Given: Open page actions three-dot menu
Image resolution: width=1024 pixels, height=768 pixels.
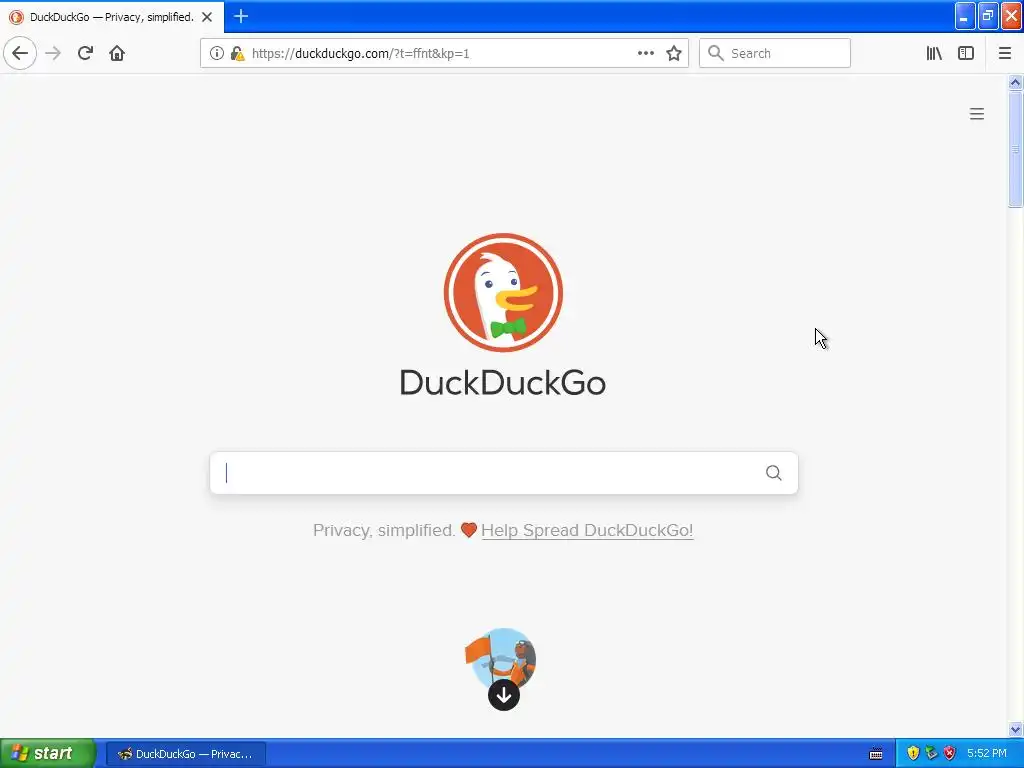Looking at the screenshot, I should 645,53.
